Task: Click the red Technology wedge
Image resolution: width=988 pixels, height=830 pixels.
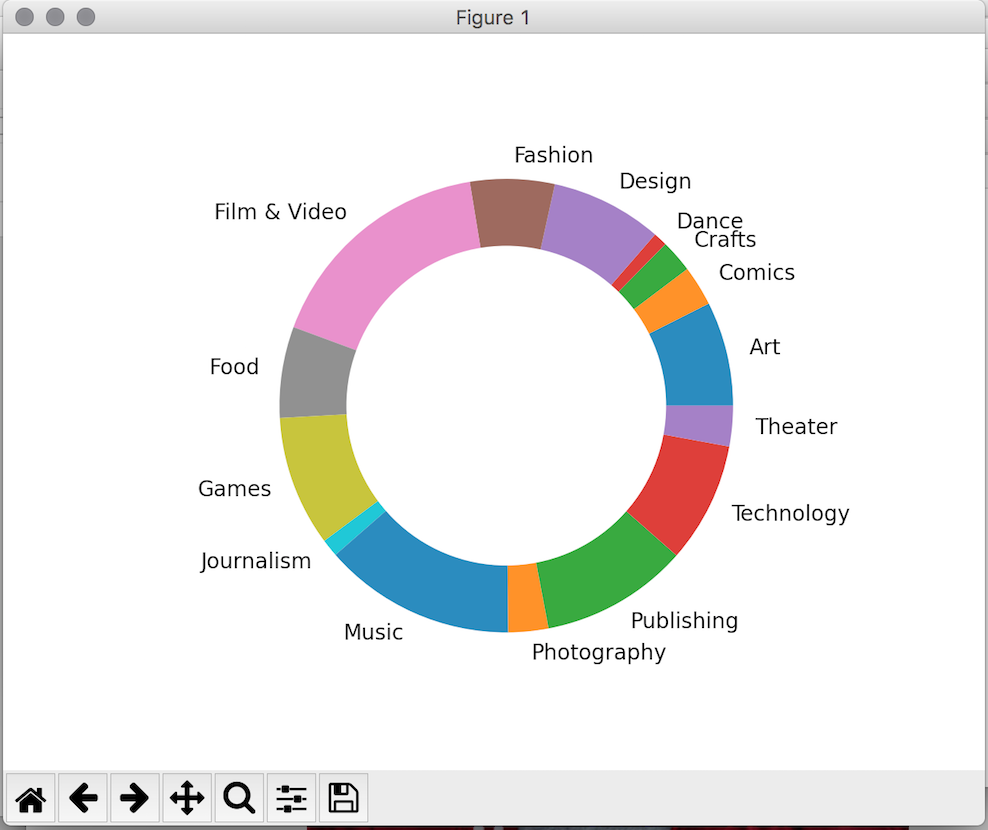Action: [684, 492]
